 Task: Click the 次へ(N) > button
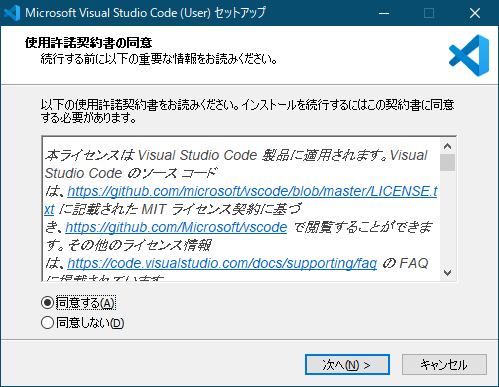tap(347, 365)
